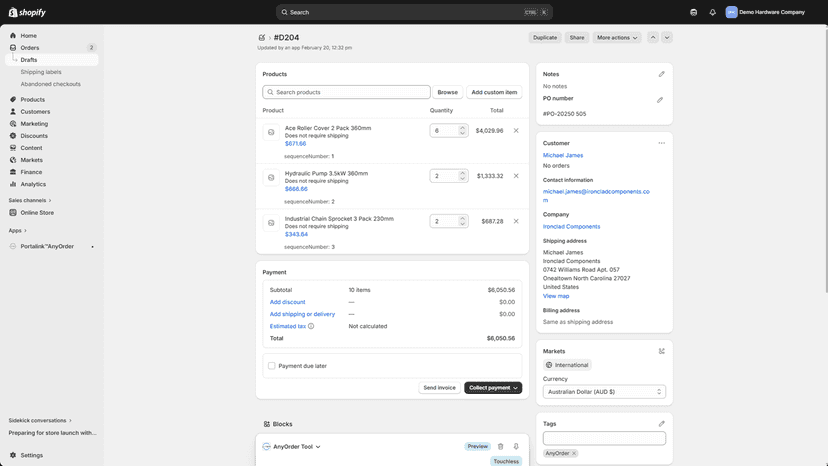Open the $666.66 price link
Viewport: 828px width, 466px height.
coord(296,189)
